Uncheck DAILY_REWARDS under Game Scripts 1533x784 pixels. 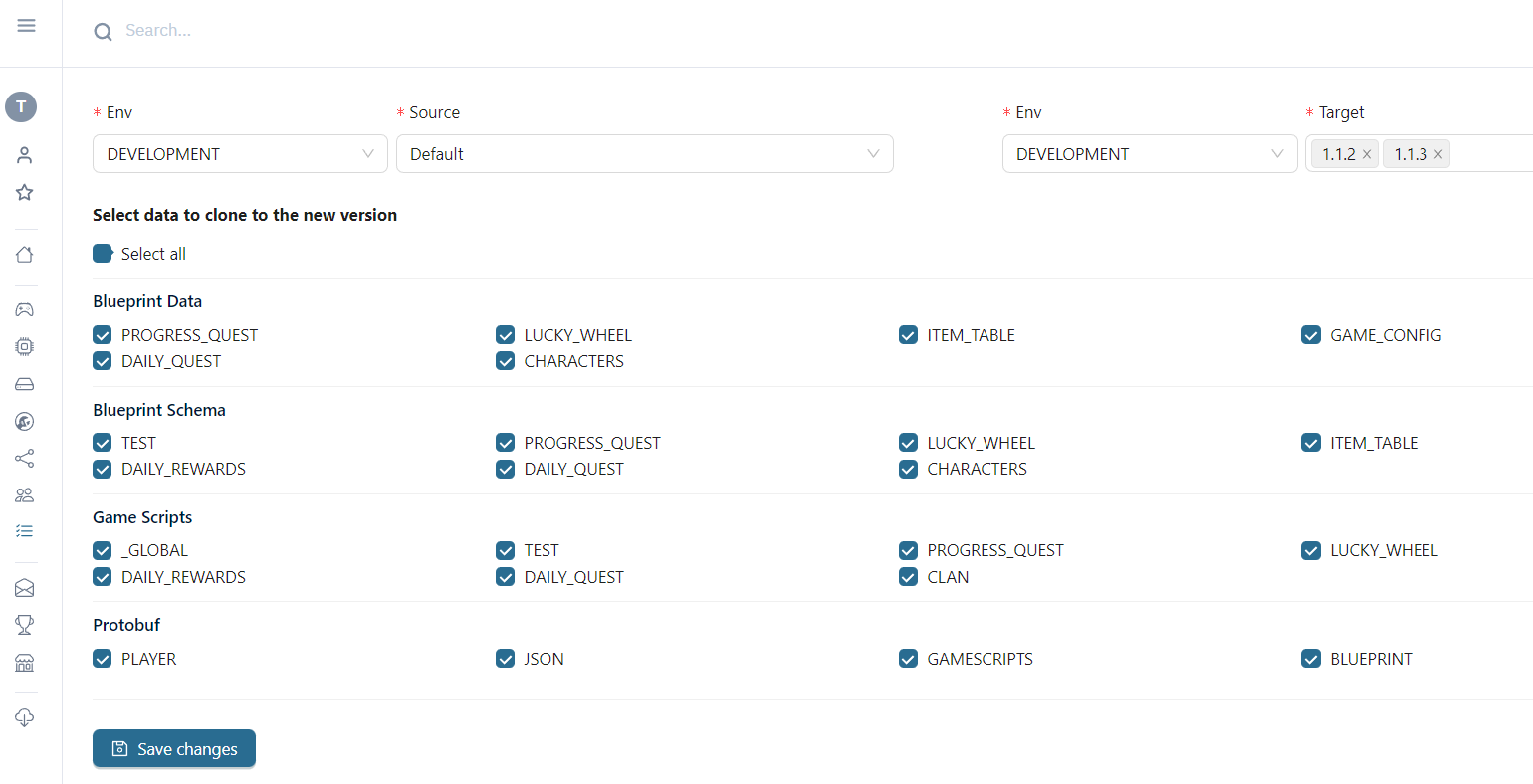pyautogui.click(x=103, y=577)
